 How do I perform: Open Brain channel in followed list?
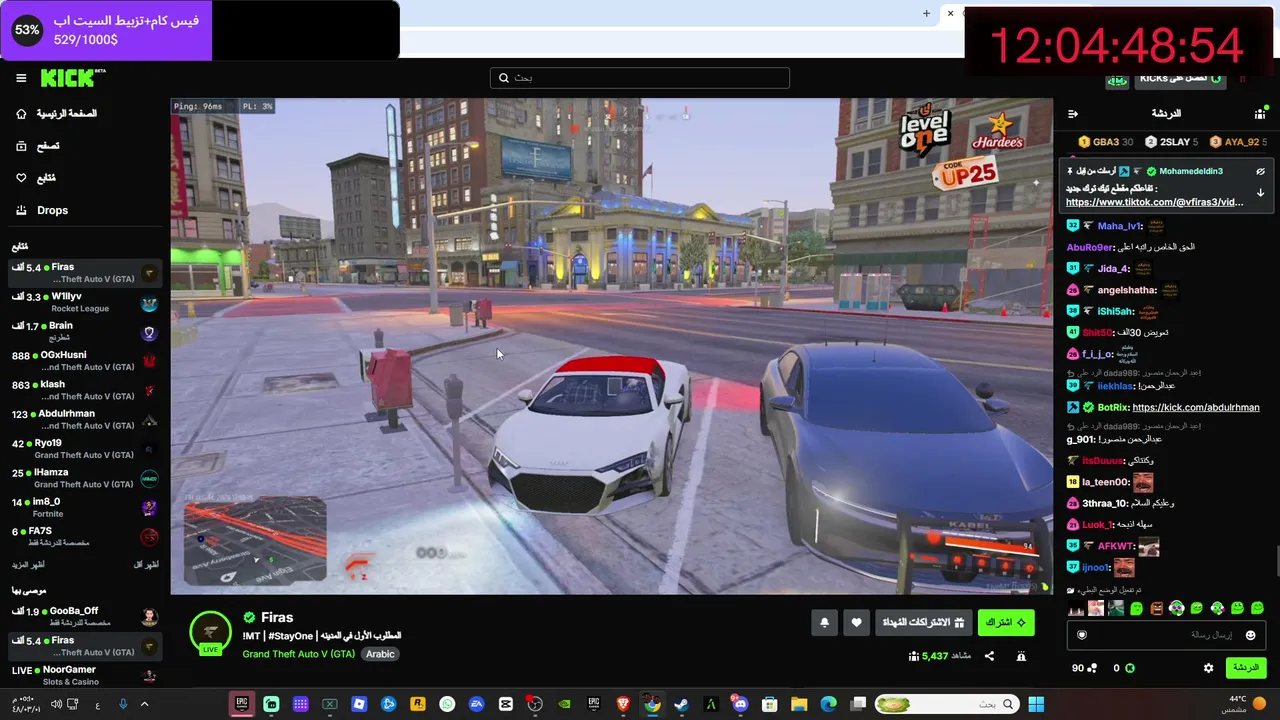click(x=85, y=332)
